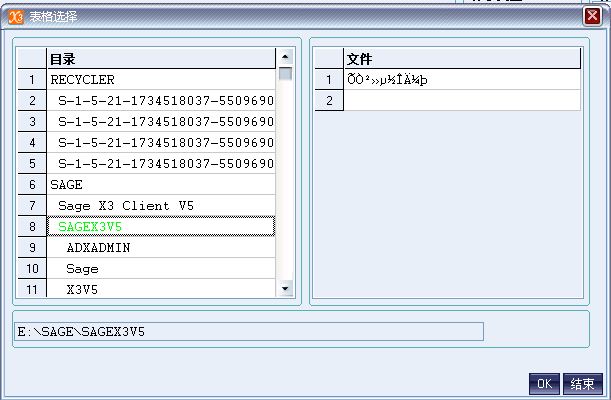Screen dimensions: 611x400
Task: Click the directory list scroll down arrow
Action: [x=285, y=289]
